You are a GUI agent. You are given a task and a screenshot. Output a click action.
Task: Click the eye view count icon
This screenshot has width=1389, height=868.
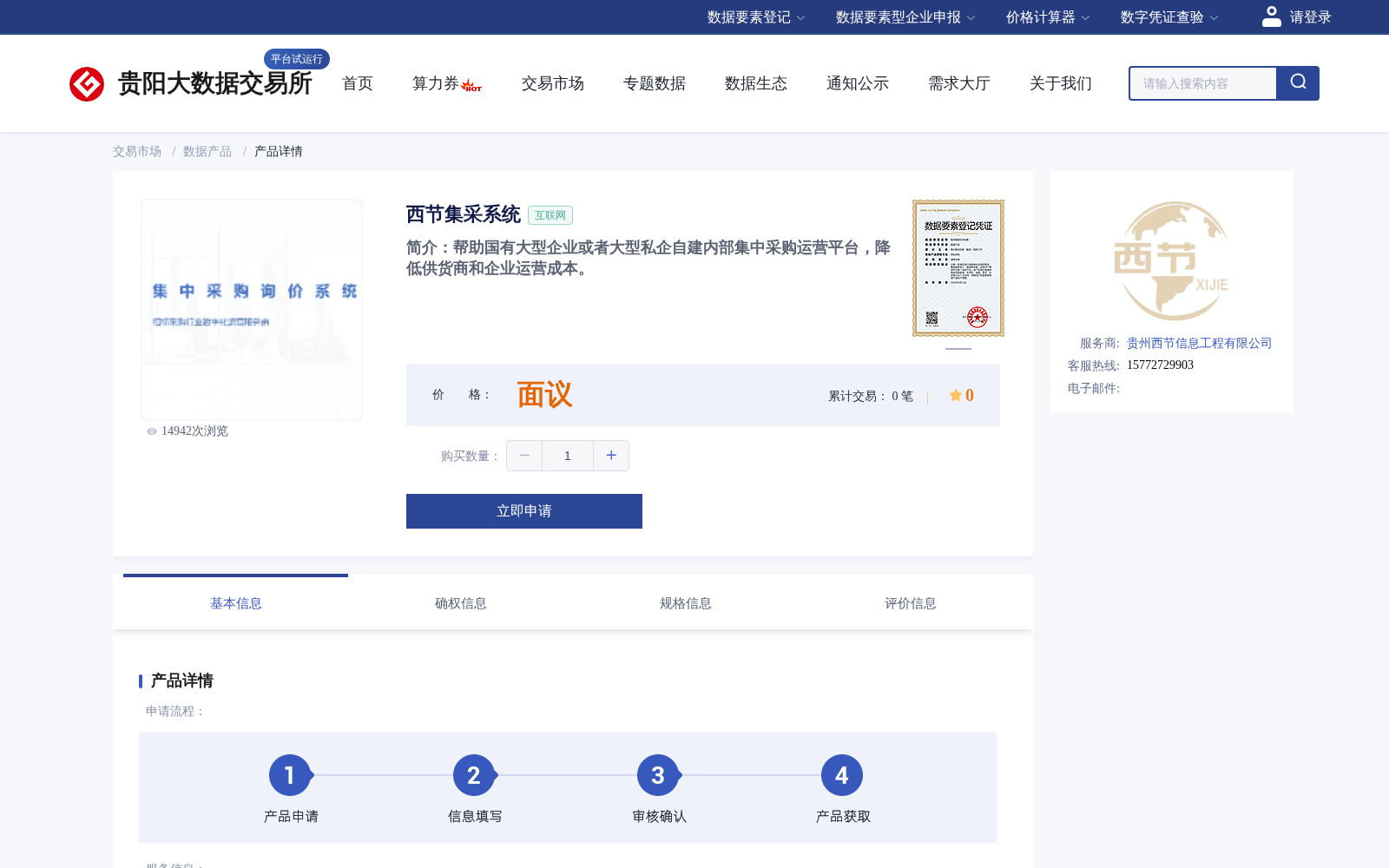[x=152, y=431]
